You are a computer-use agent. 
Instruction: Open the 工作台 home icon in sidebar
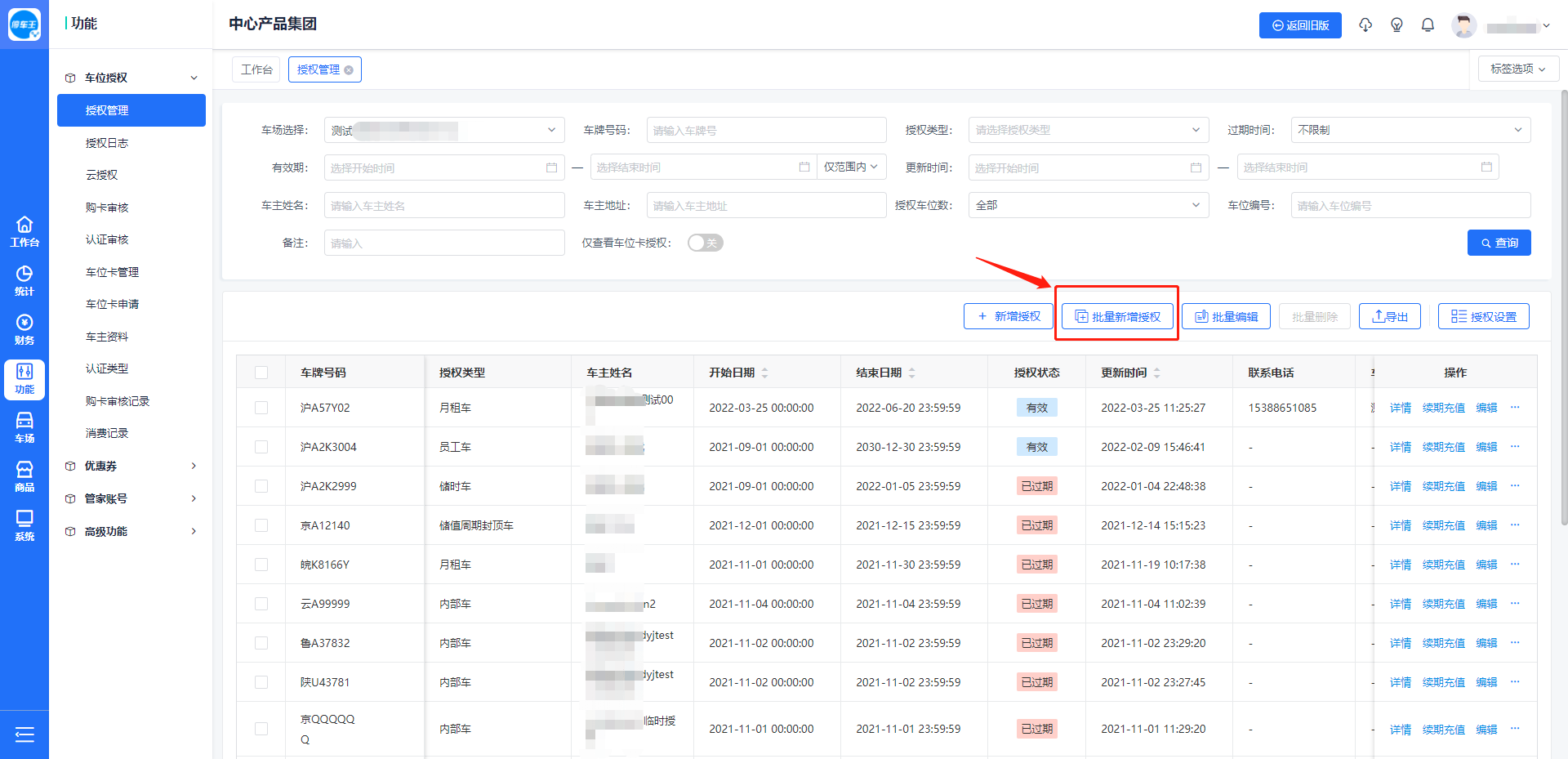pyautogui.click(x=24, y=231)
